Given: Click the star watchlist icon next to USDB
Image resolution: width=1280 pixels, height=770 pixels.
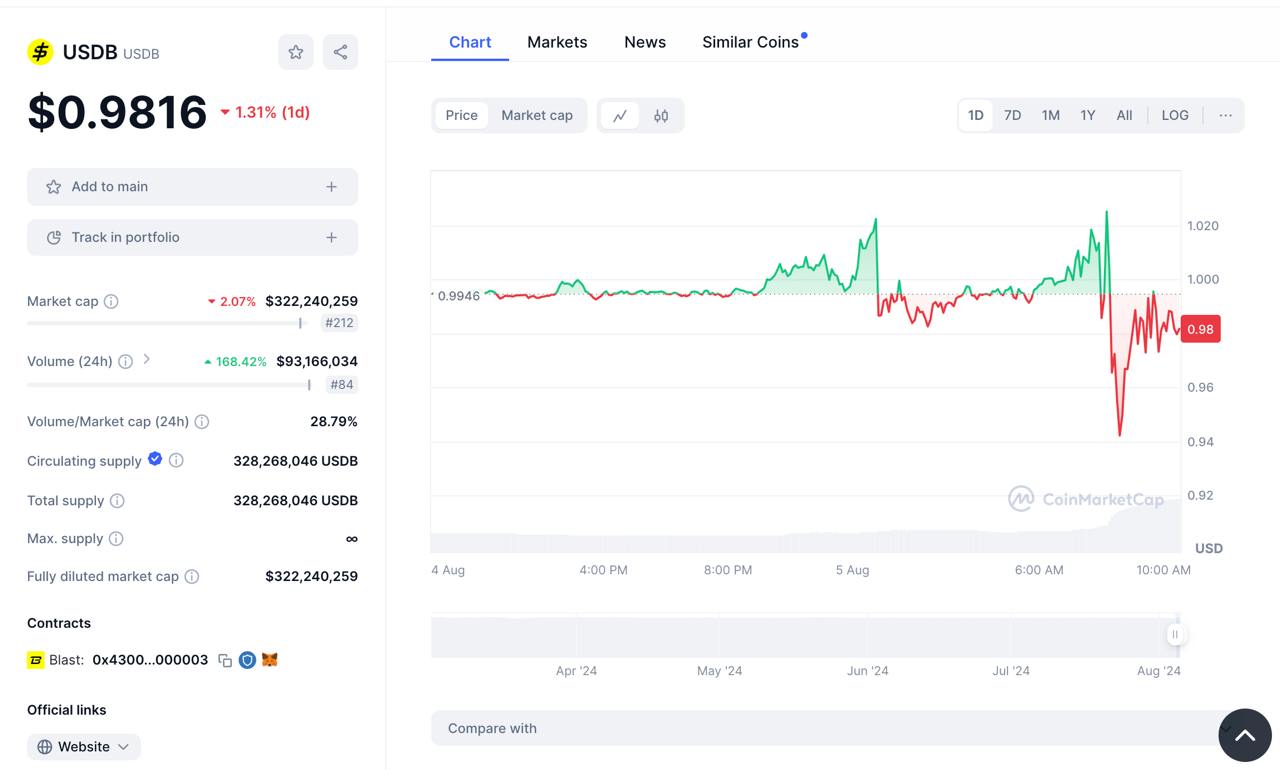Looking at the screenshot, I should [296, 52].
